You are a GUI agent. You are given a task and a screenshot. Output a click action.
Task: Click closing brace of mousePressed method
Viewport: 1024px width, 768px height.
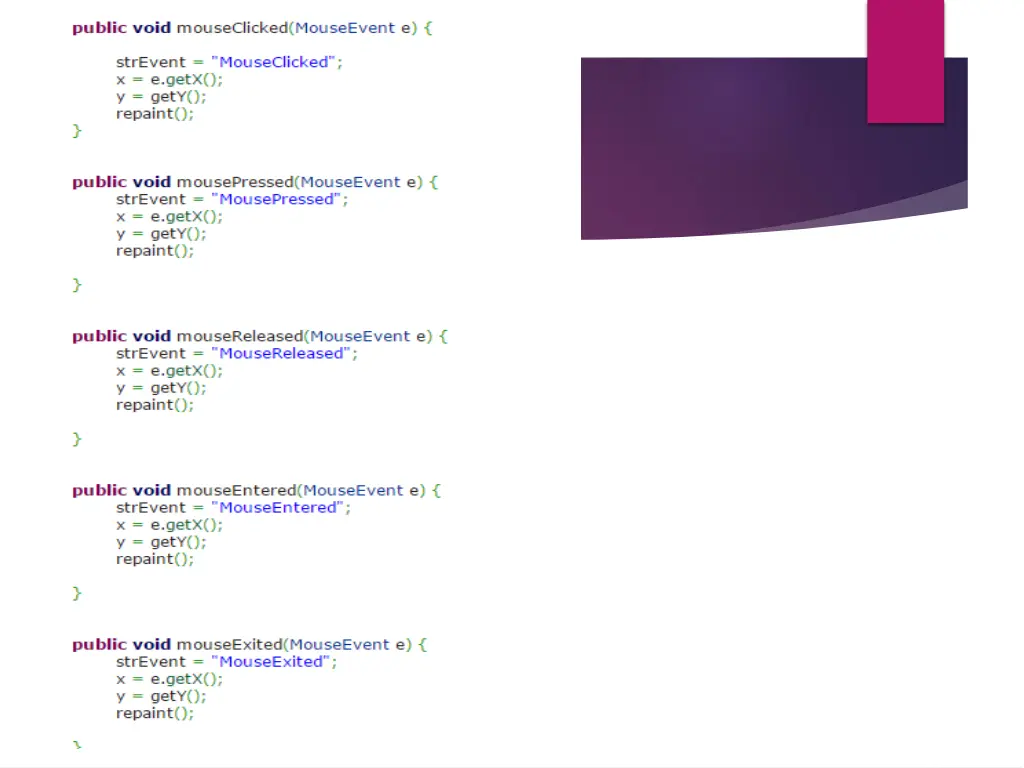[76, 285]
